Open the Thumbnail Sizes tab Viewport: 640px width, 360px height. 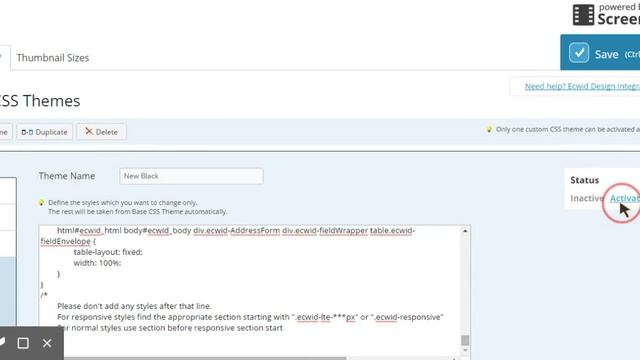tap(53, 58)
